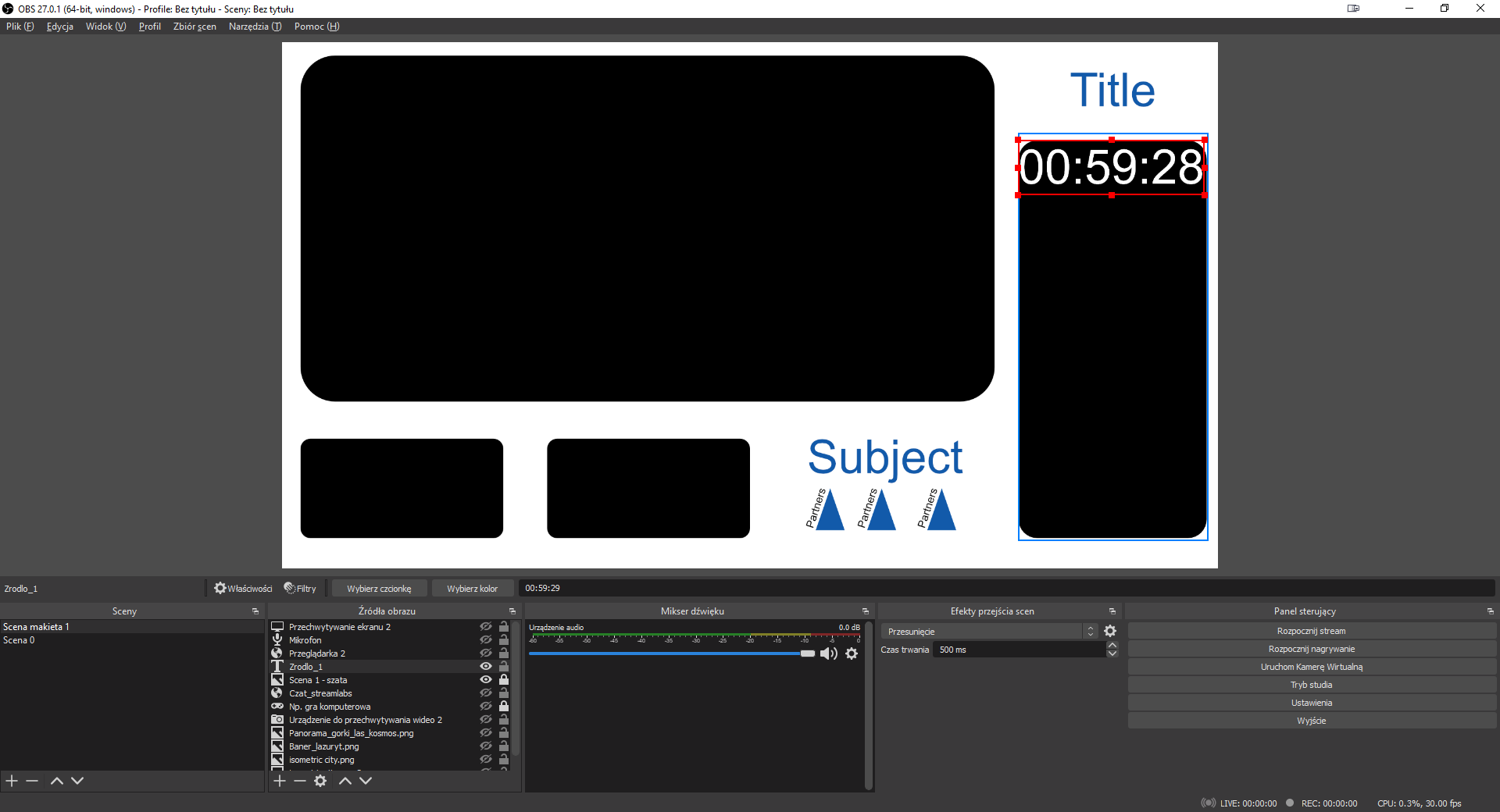The height and width of the screenshot is (812, 1500).
Task: Add a new scene with the plus icon
Action: tap(12, 781)
